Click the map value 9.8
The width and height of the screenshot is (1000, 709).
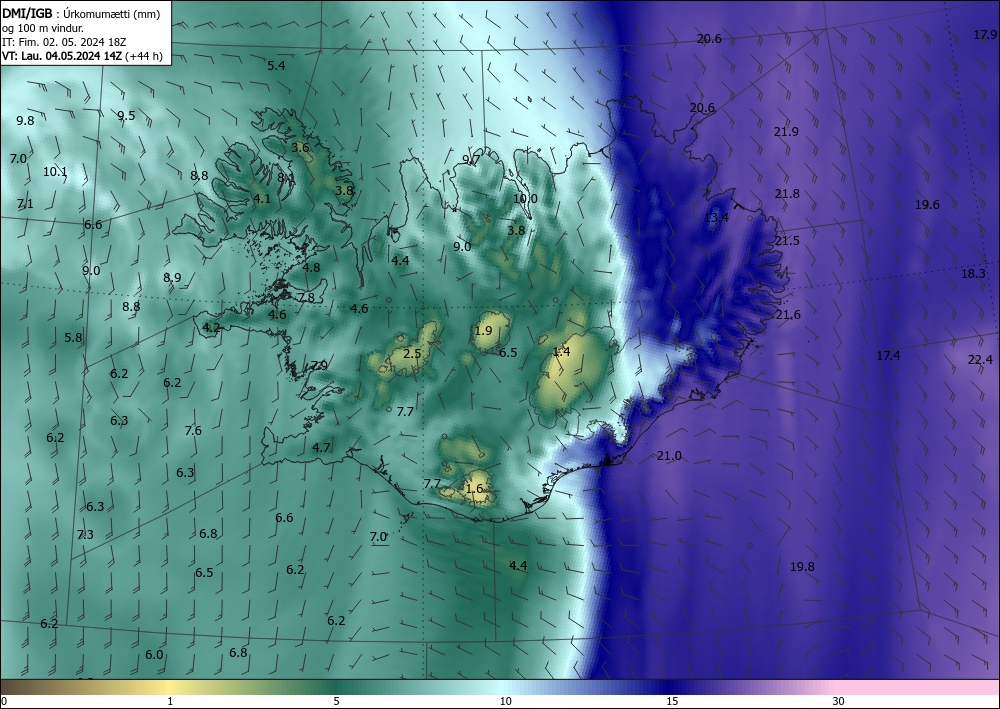click(x=26, y=121)
